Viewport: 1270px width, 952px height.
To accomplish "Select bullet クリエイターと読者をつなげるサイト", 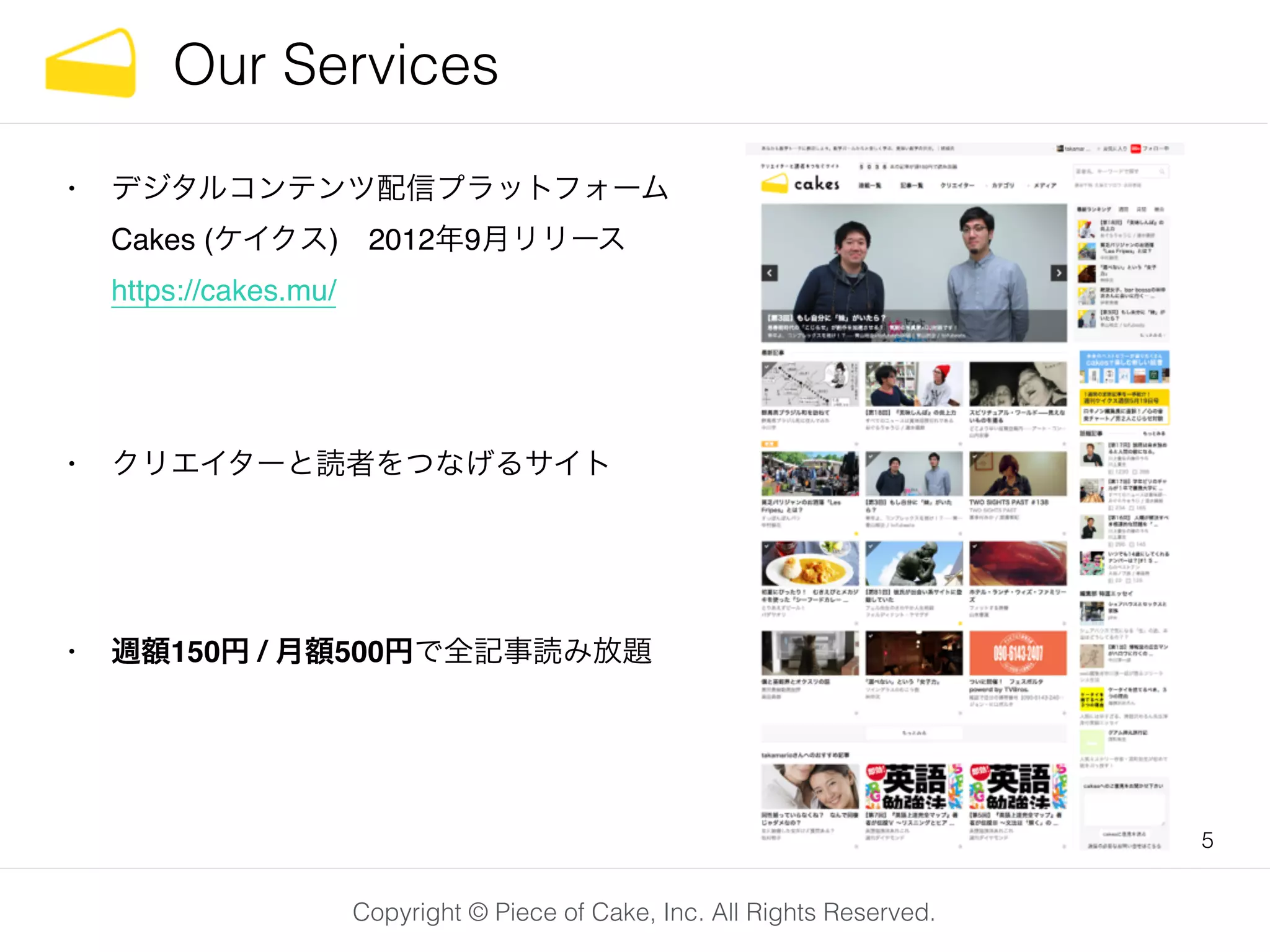I will click(361, 463).
